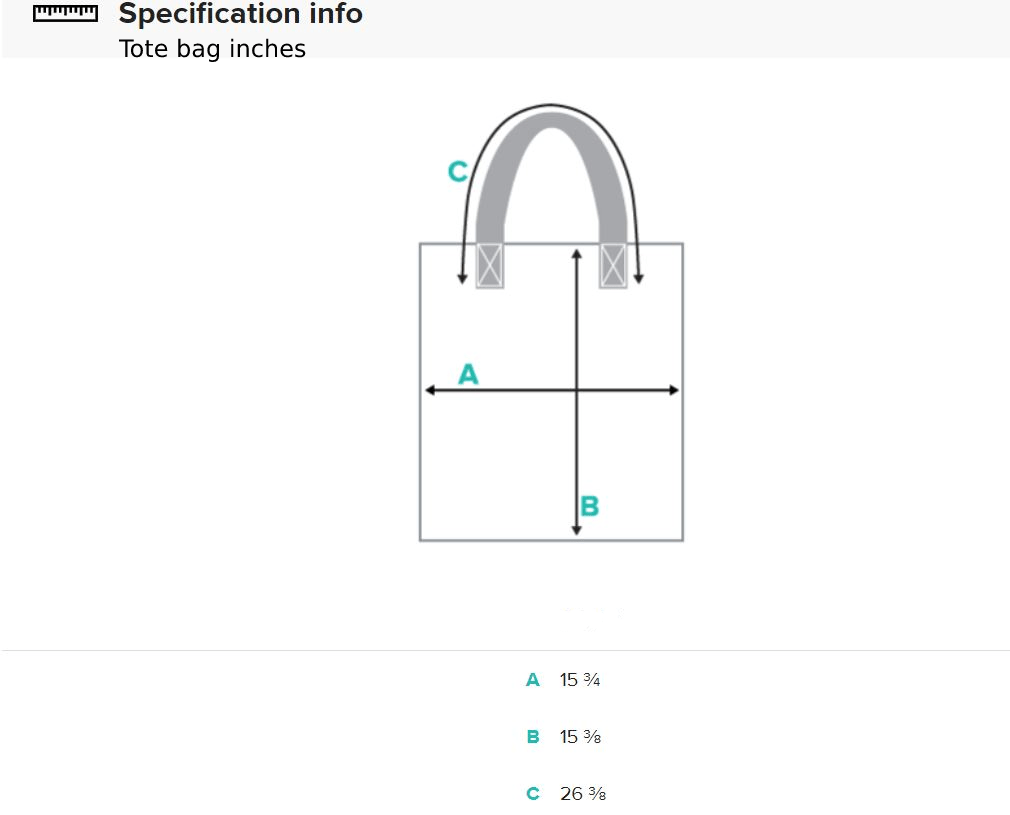Click the 15 ¾ width value
Viewport: 1010px width, 815px height.
pos(580,680)
